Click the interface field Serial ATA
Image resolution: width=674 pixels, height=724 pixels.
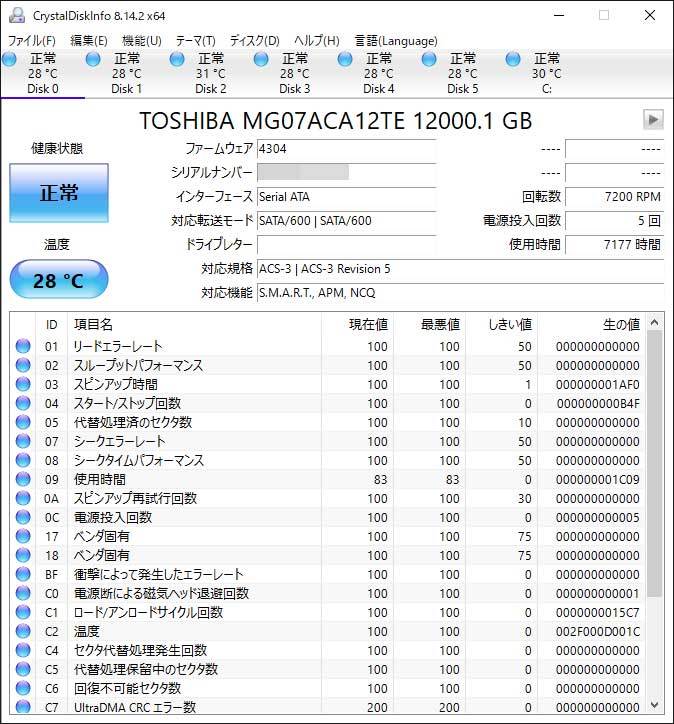(346, 197)
